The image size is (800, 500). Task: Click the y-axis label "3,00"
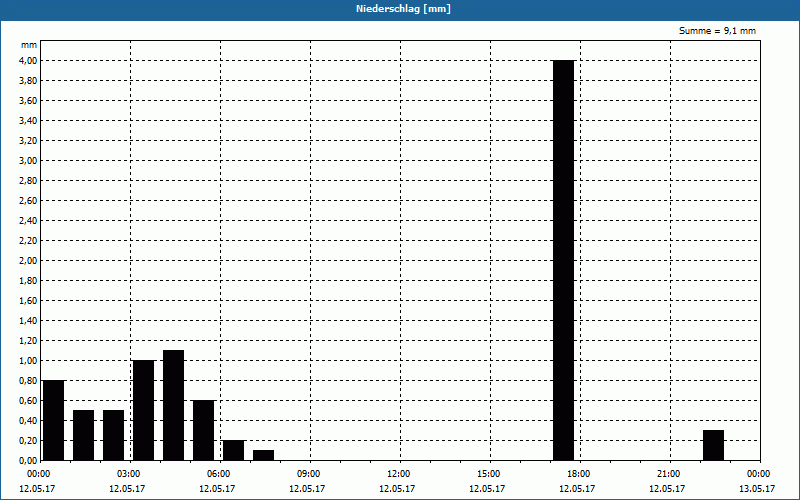(28, 161)
